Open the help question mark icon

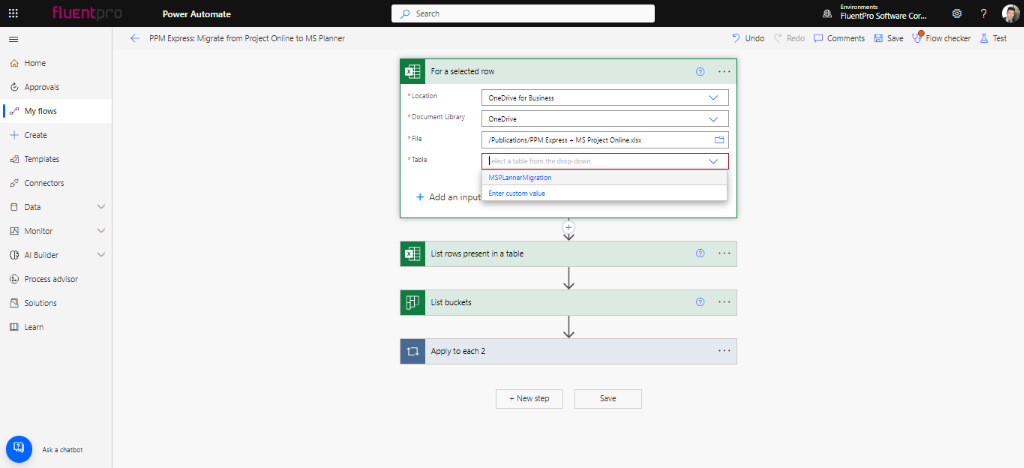(x=984, y=13)
